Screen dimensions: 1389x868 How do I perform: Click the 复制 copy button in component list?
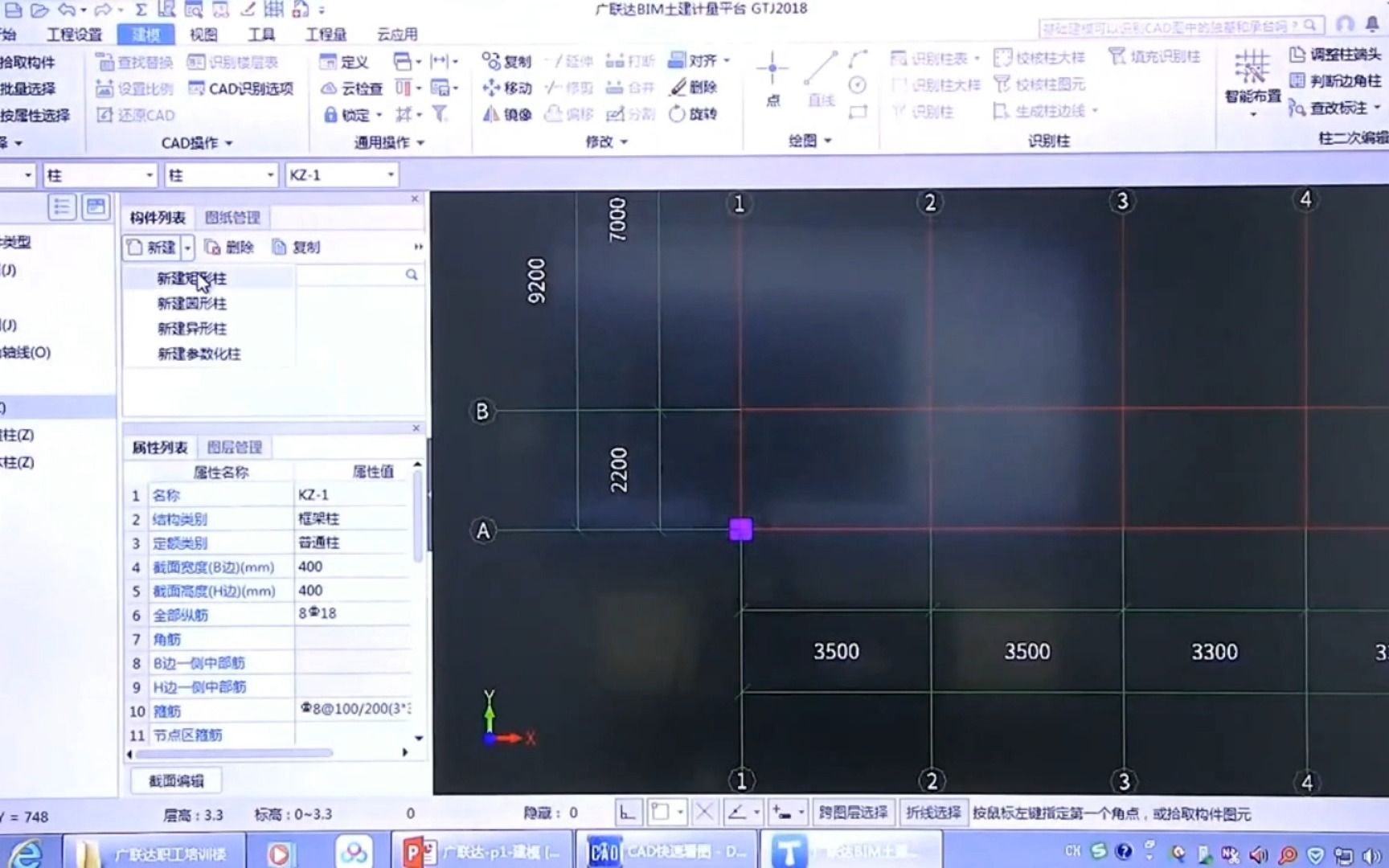(296, 248)
